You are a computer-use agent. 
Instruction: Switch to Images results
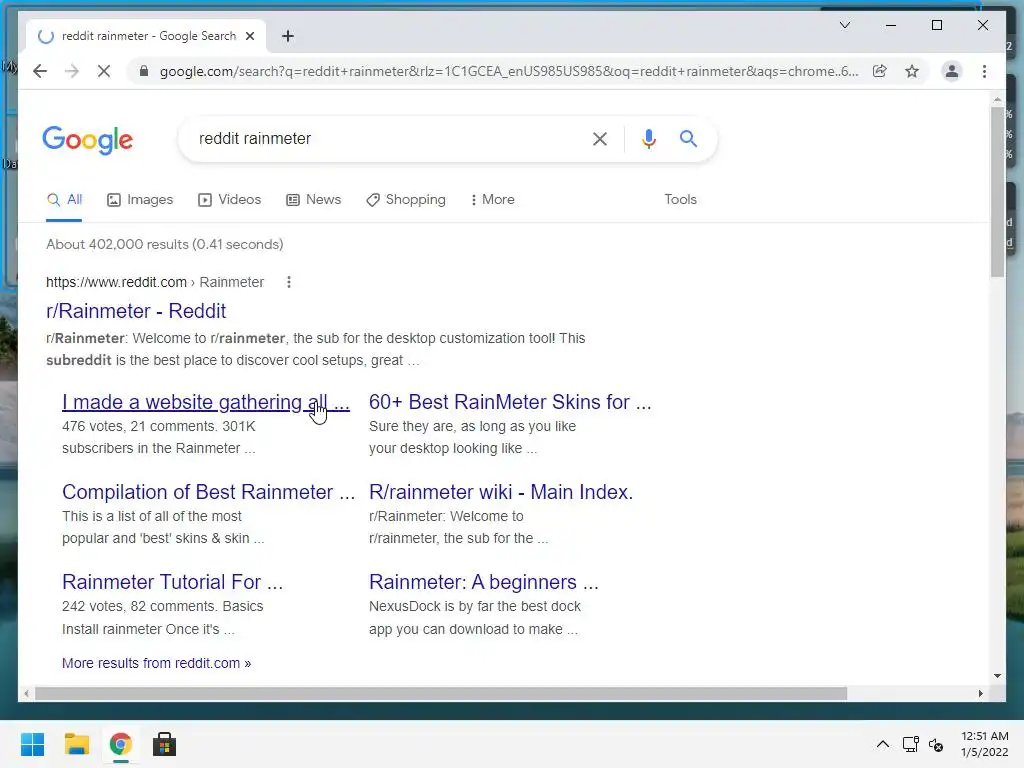tap(140, 200)
